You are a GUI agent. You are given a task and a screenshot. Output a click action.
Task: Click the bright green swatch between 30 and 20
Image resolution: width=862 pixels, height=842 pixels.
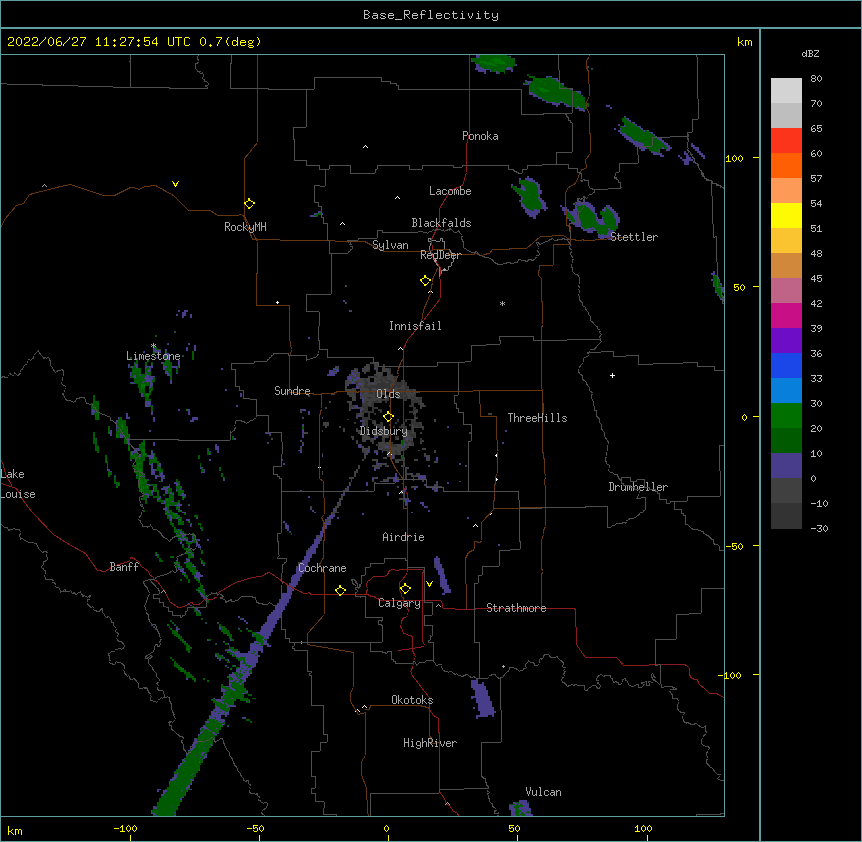[x=786, y=416]
